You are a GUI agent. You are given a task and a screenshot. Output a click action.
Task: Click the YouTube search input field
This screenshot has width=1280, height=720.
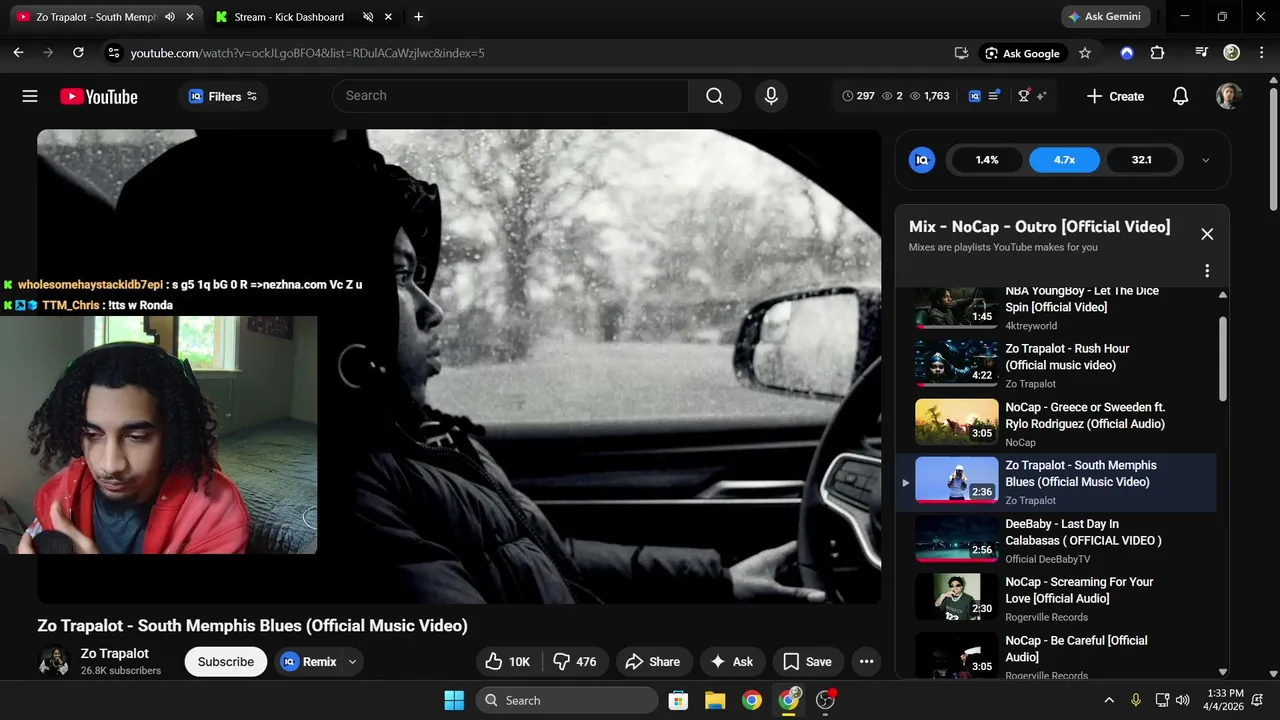[510, 96]
